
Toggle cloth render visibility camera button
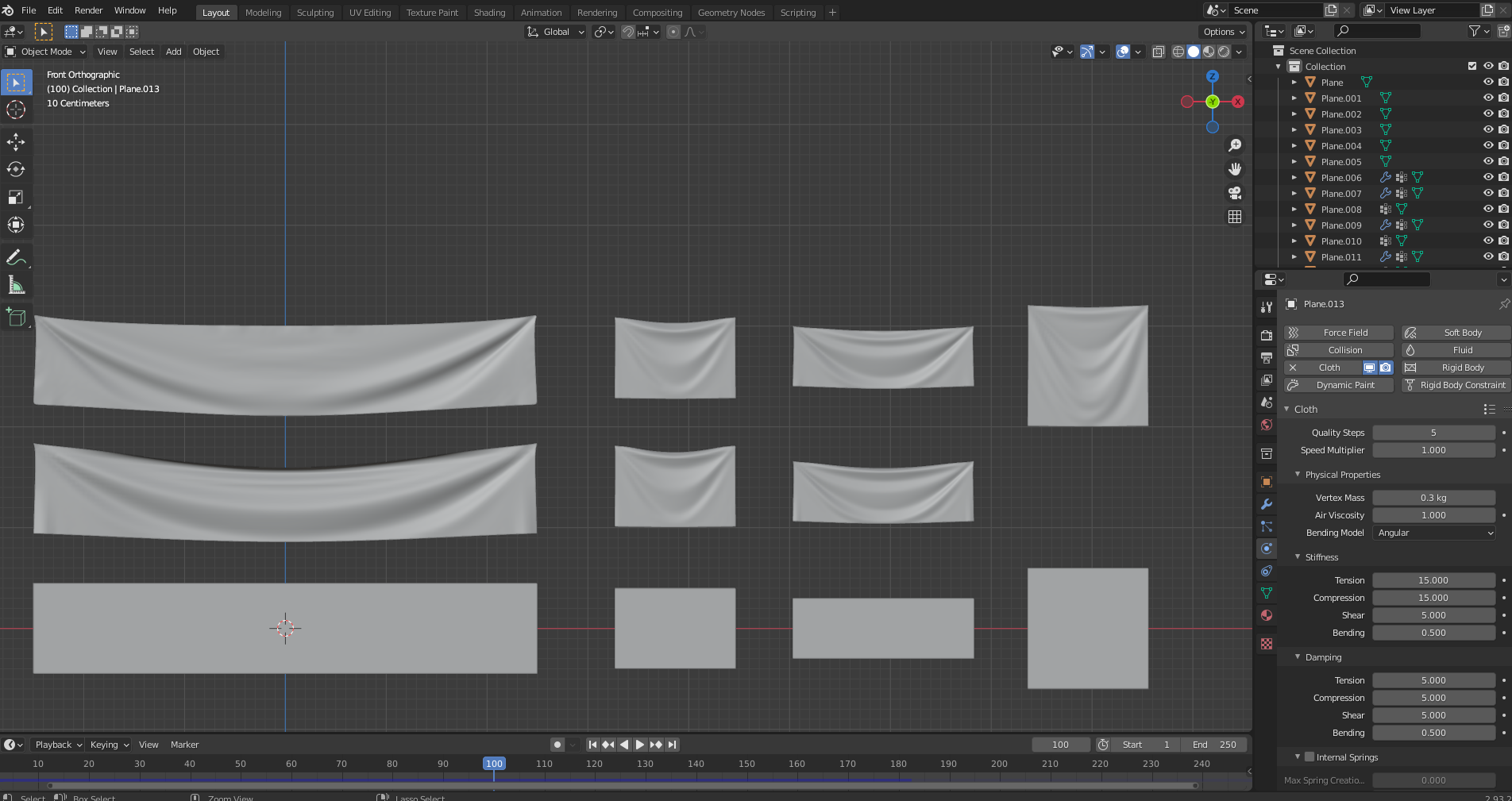tap(1386, 368)
